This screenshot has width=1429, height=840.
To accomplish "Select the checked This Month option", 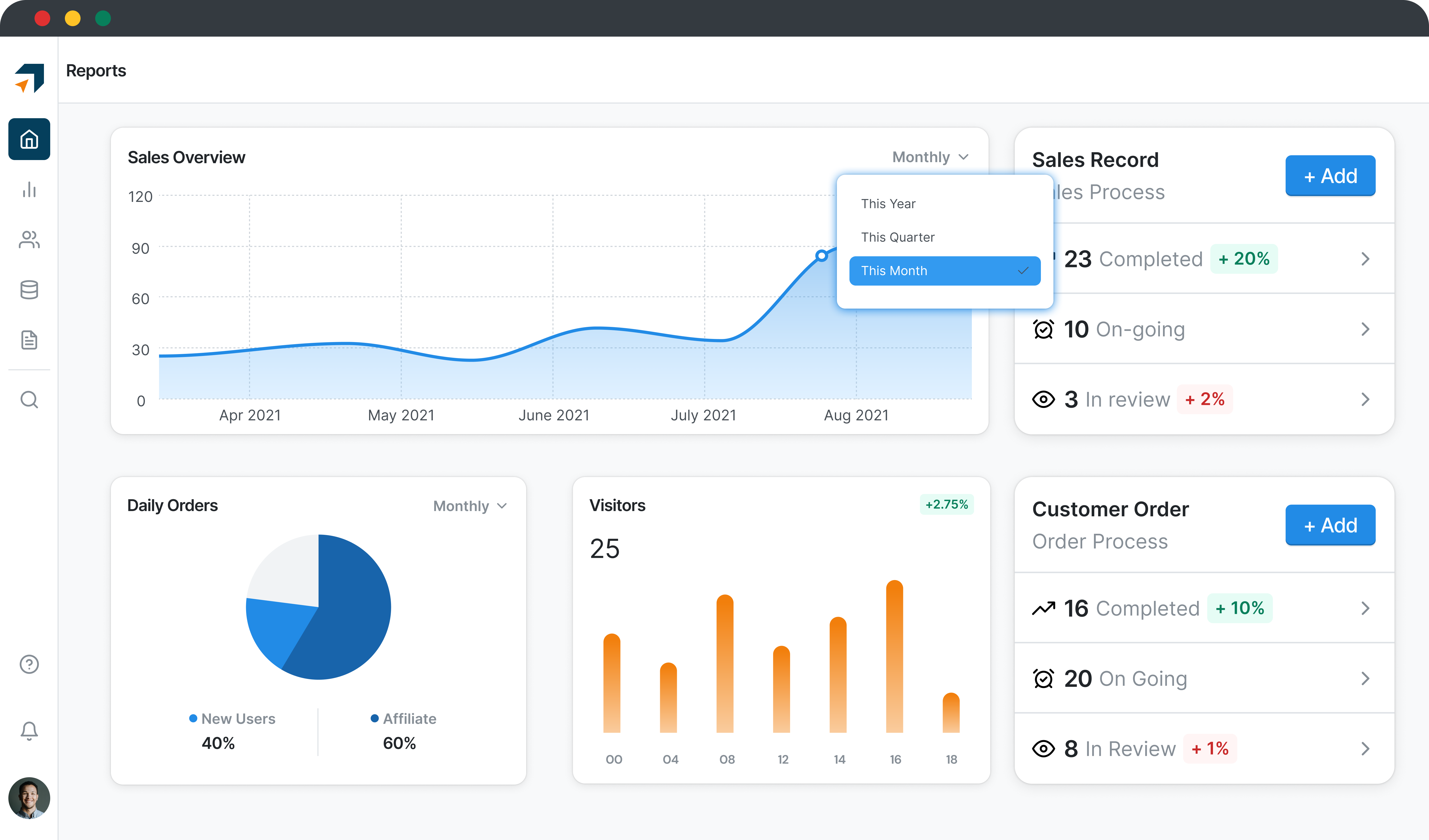I will (x=944, y=271).
